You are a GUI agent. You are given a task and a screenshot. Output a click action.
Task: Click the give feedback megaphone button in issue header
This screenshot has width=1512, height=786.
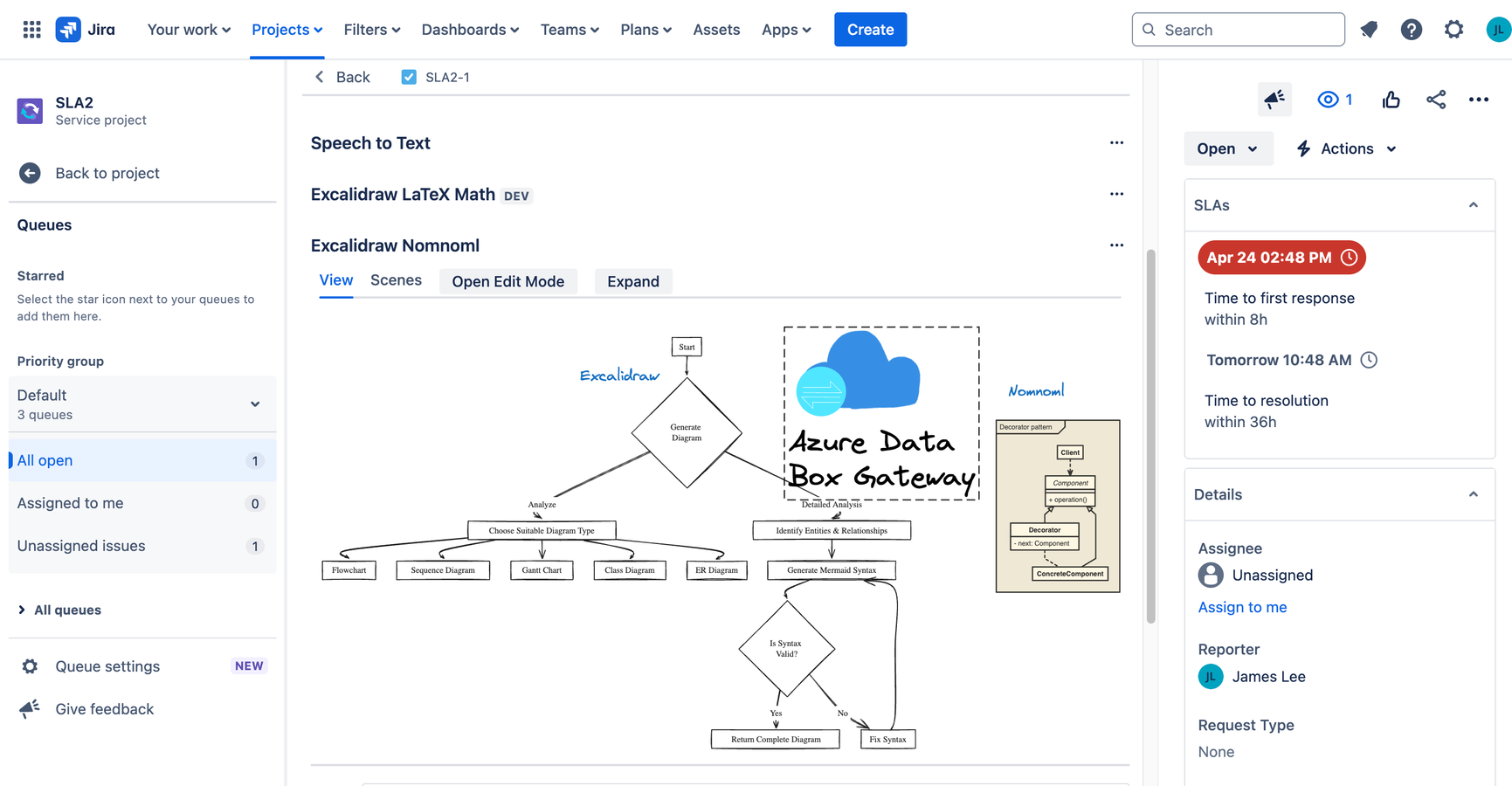(1274, 100)
